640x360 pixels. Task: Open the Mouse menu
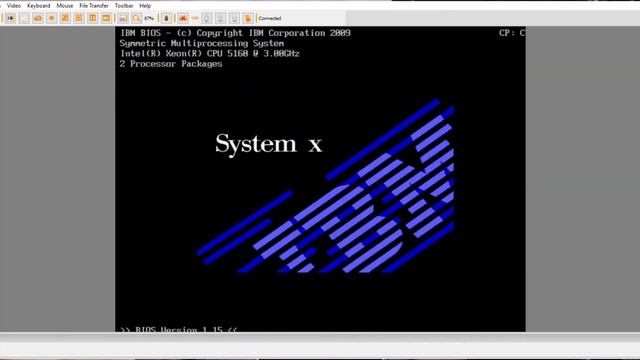coord(64,6)
